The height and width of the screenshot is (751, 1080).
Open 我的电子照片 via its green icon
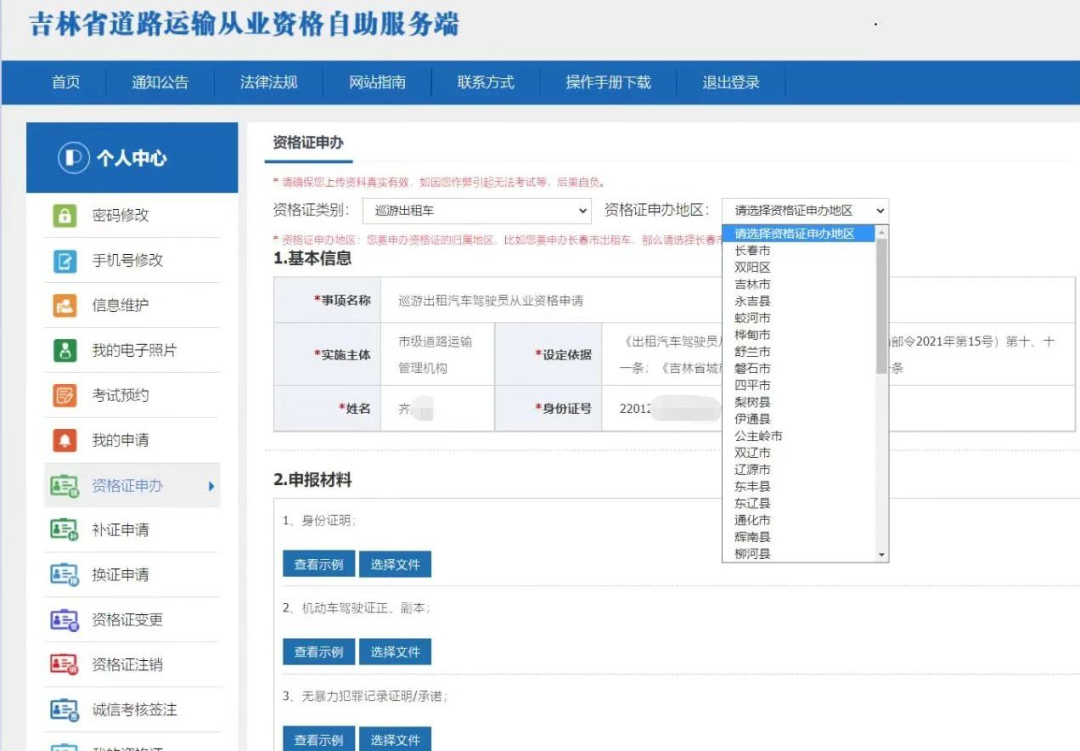[64, 350]
